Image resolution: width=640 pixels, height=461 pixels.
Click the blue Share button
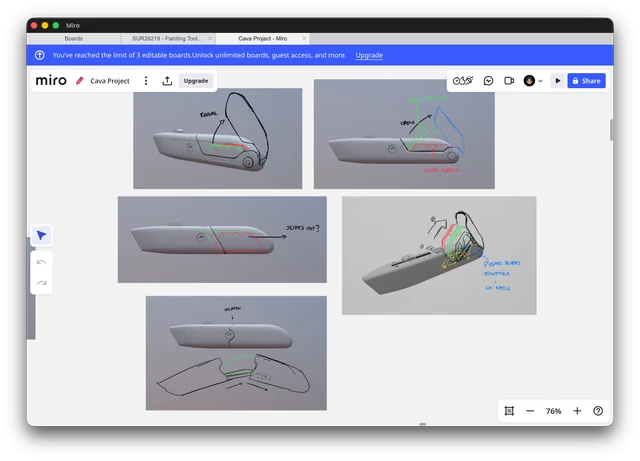click(x=586, y=81)
